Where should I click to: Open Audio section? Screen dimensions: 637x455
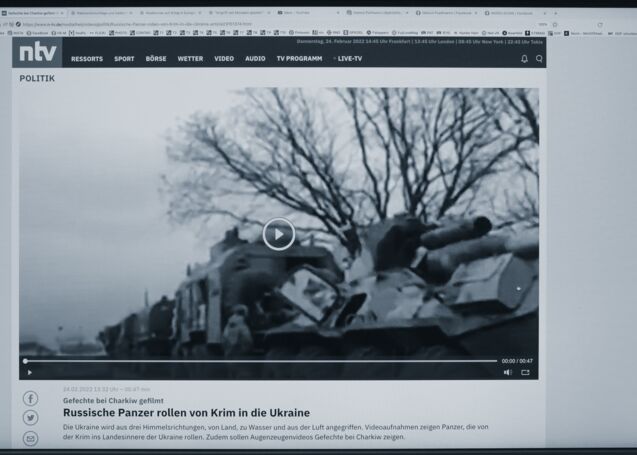pos(255,59)
